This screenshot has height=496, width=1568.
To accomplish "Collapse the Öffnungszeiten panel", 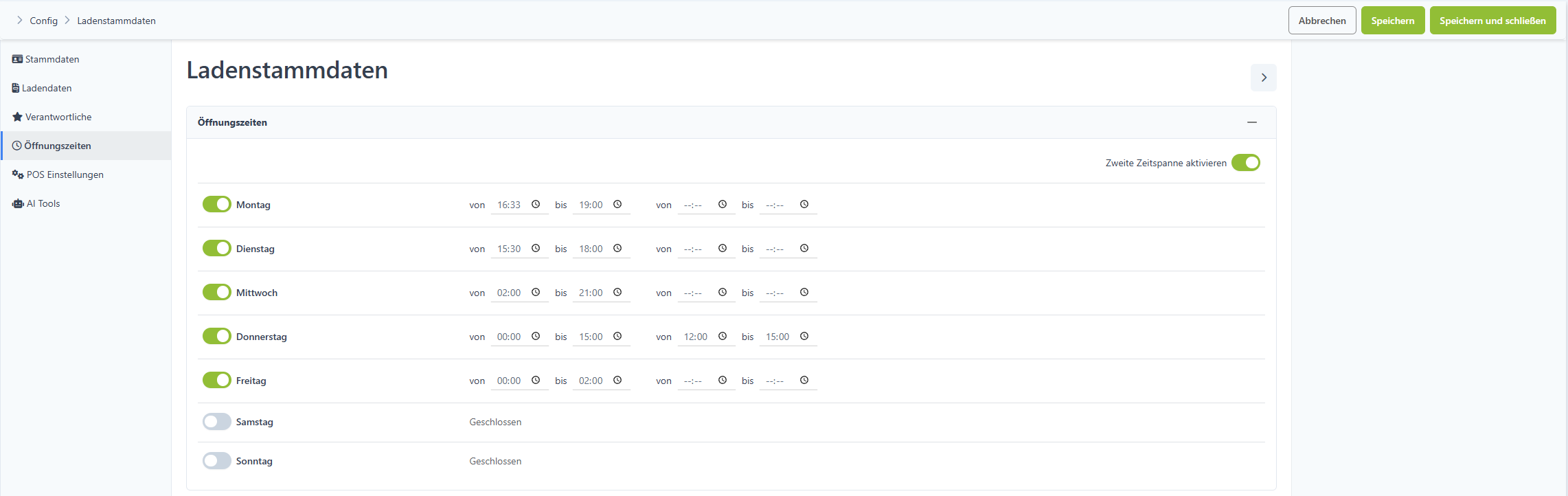I will pyautogui.click(x=1252, y=122).
